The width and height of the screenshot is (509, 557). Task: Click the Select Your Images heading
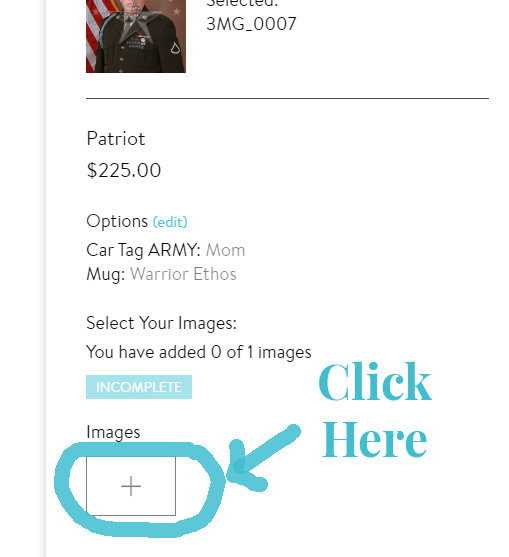click(x=161, y=324)
